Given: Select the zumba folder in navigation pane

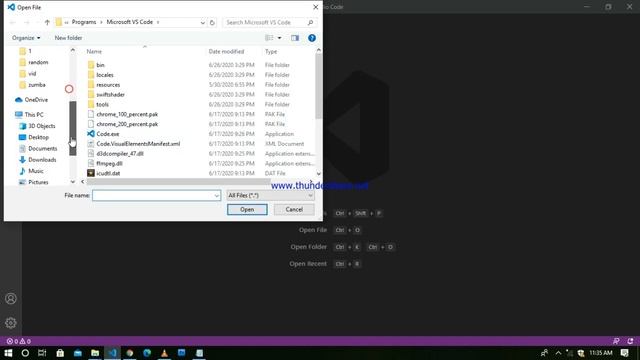Looking at the screenshot, I should [32, 85].
